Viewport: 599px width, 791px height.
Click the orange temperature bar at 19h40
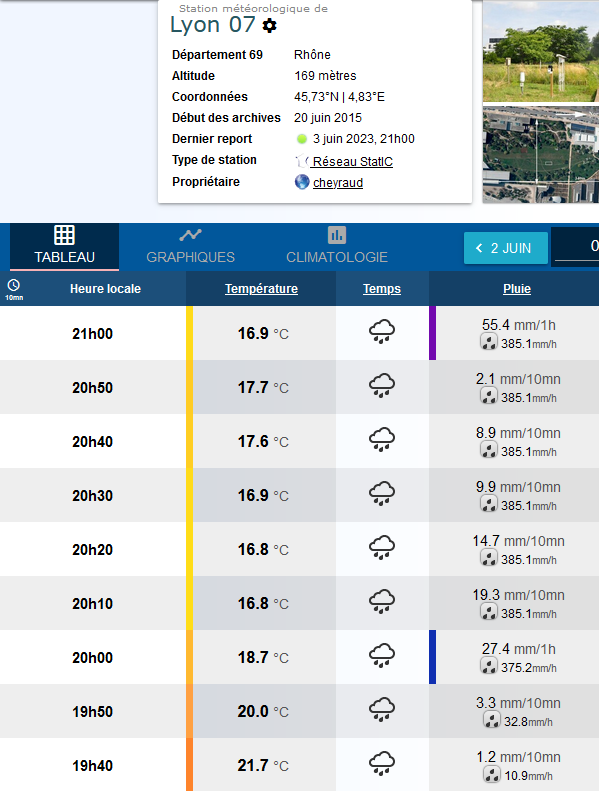coord(189,765)
